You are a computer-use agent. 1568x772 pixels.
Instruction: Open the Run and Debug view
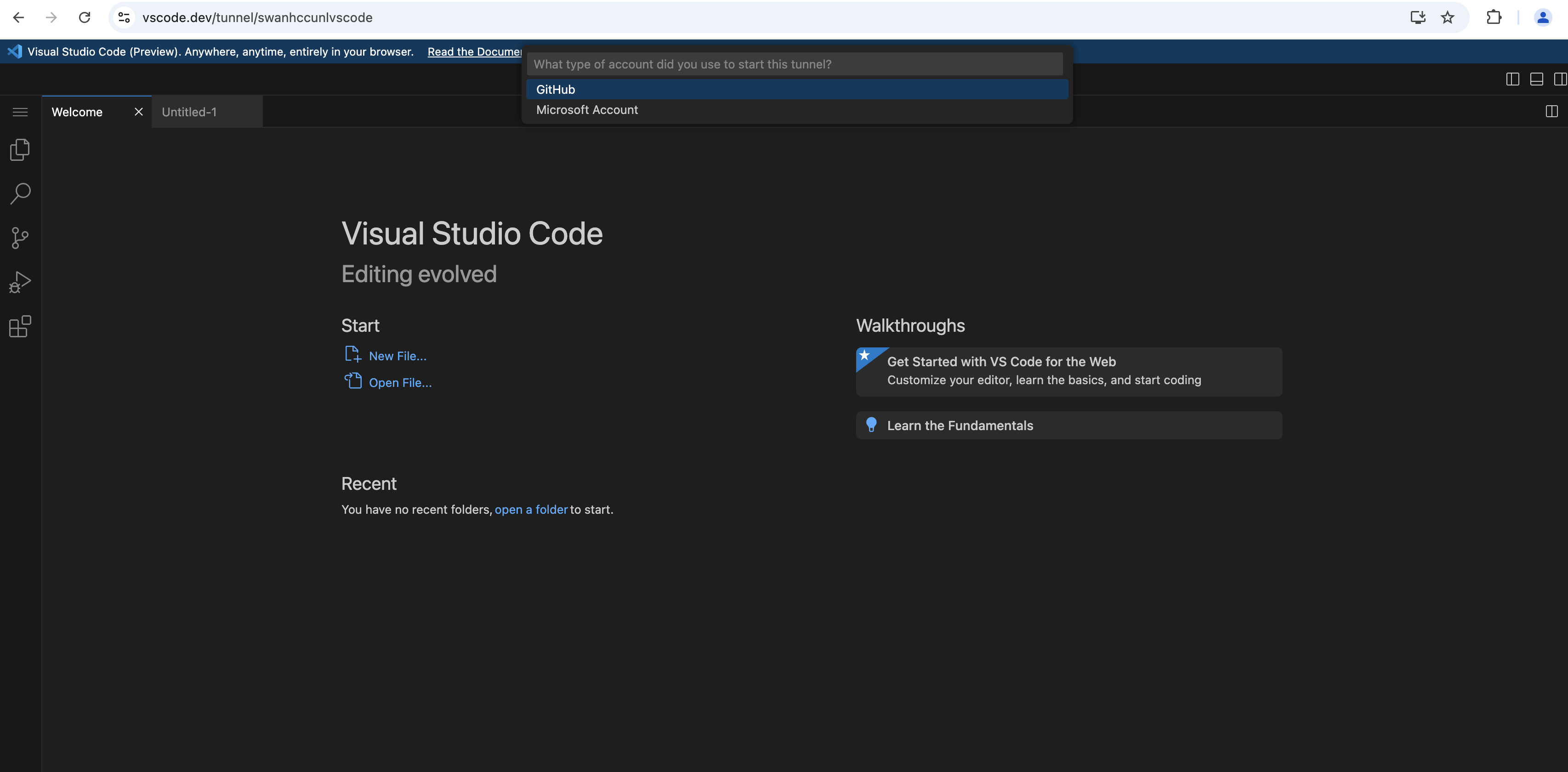click(x=20, y=283)
